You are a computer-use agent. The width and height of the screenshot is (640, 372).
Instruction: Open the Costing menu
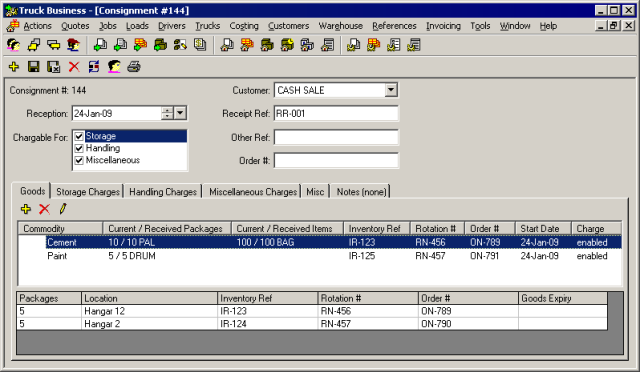tap(244, 26)
